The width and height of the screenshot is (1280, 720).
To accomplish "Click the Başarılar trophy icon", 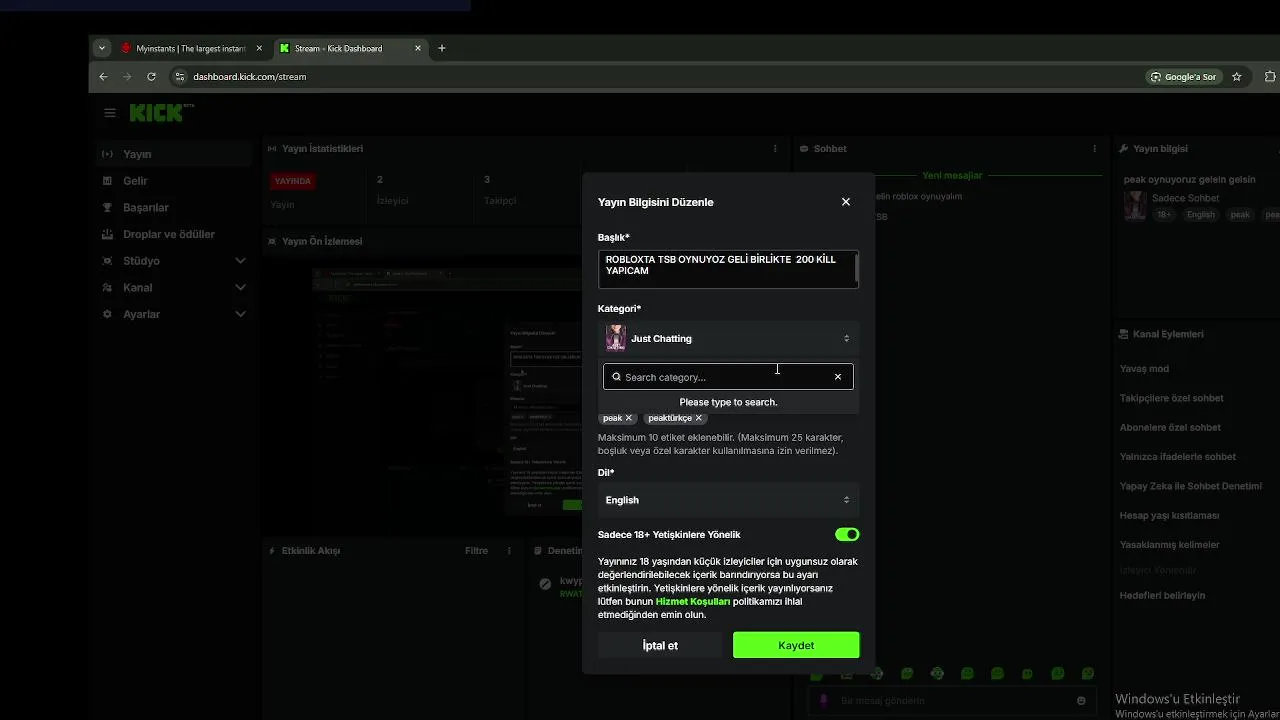I will 108,207.
